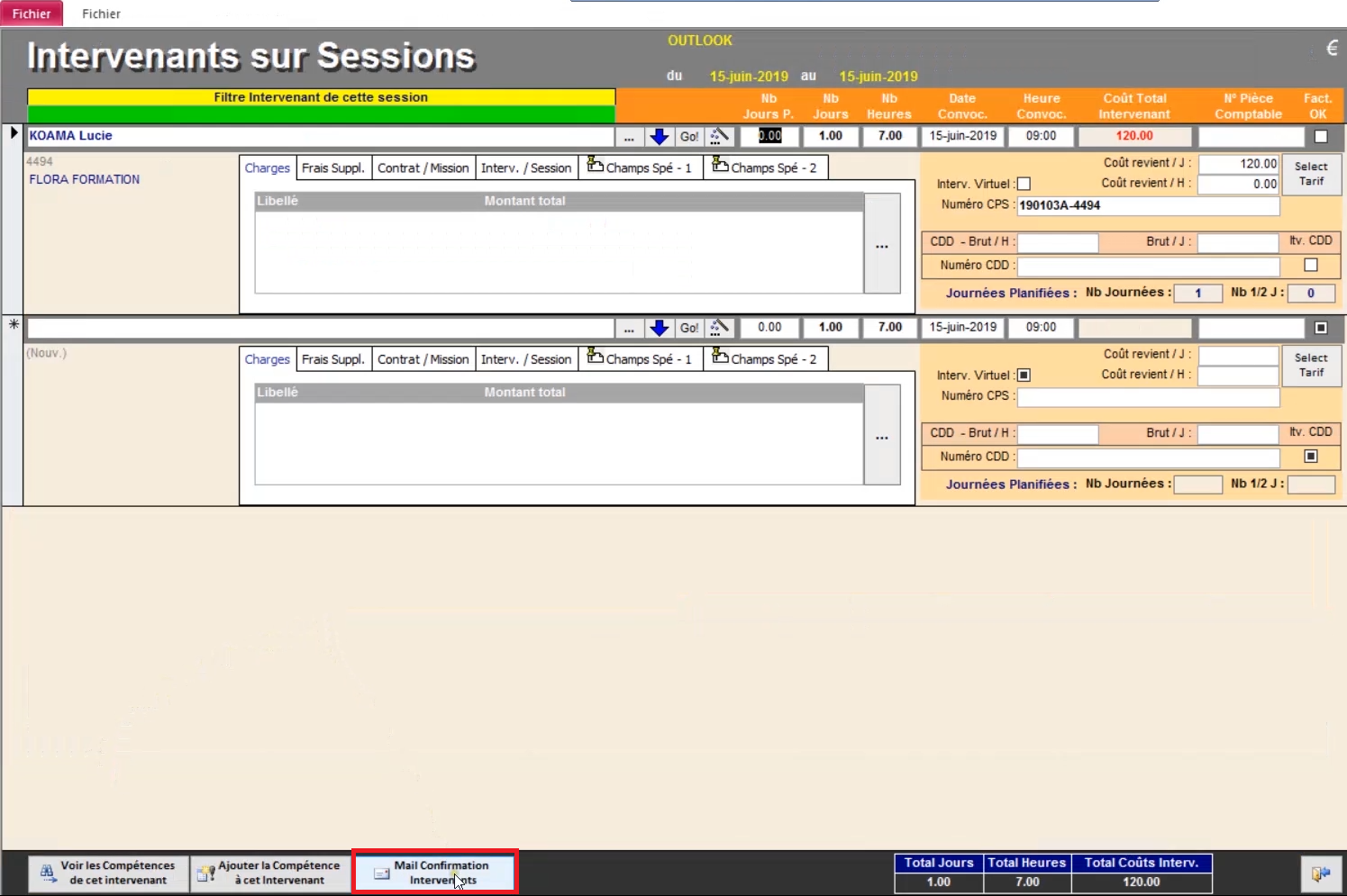
Task: Enable Interv. Virtuel for KOAMA Lucie
Action: pos(1024,184)
